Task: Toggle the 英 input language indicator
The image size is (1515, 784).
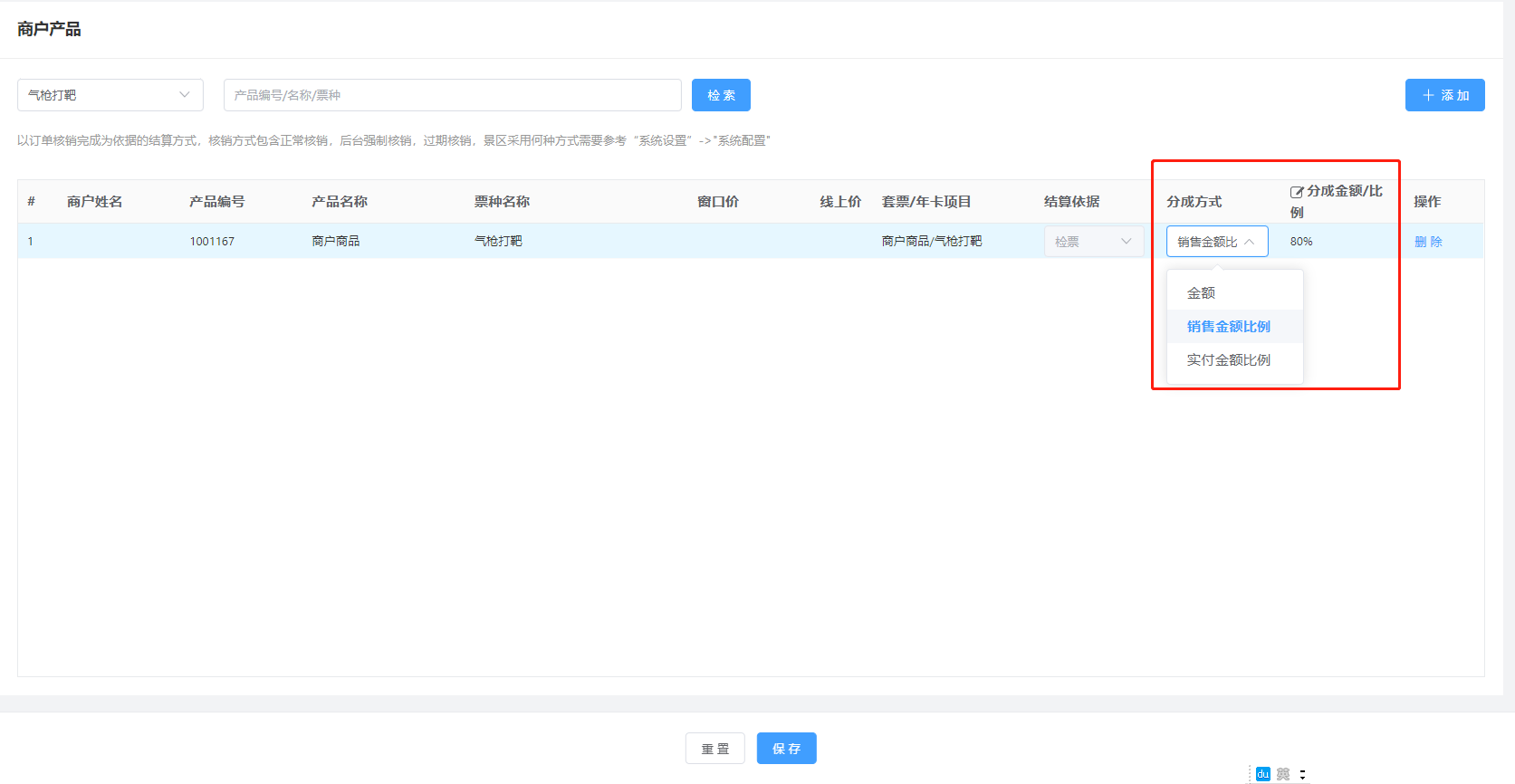Action: pos(1282,774)
